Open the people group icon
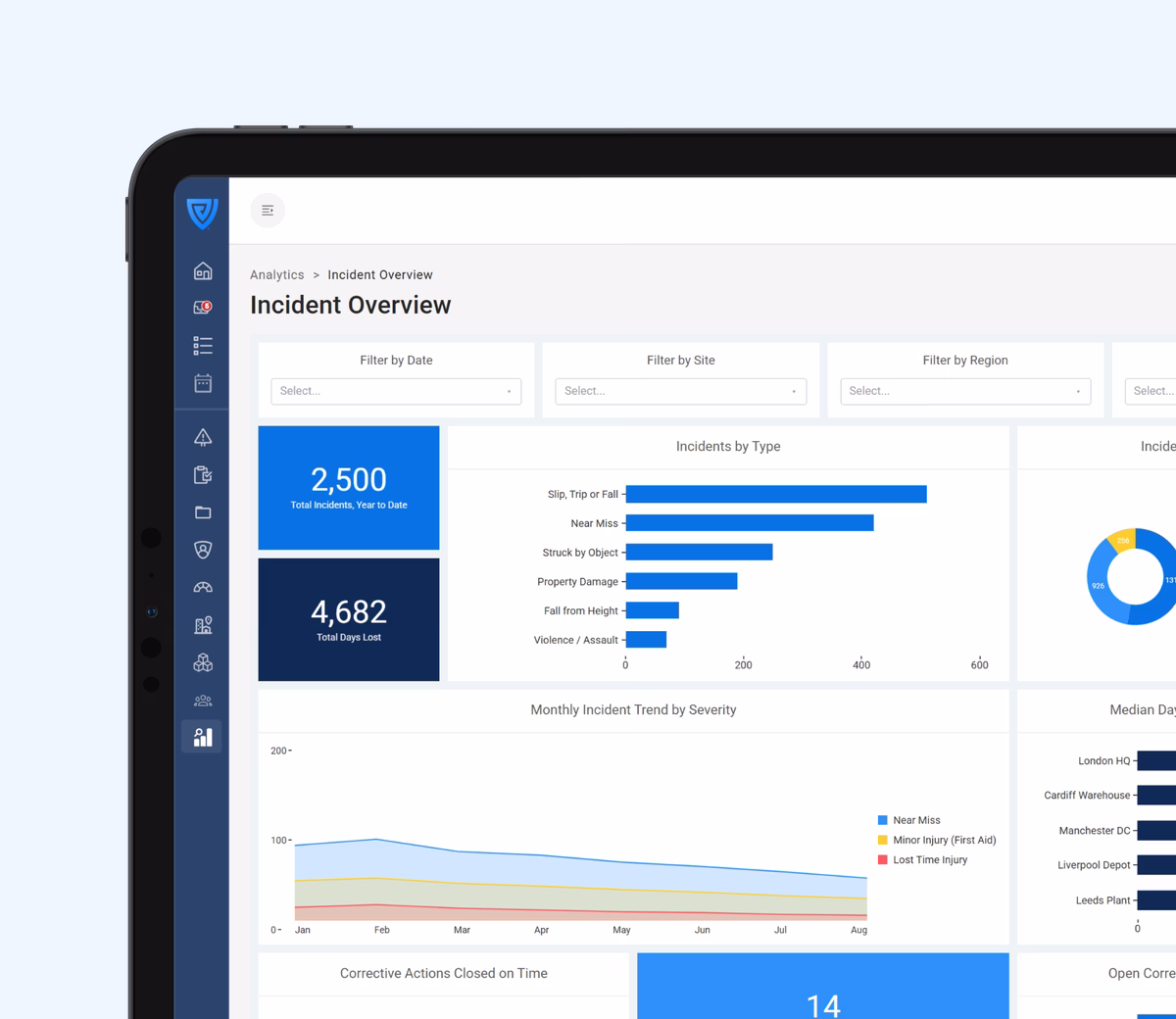Image resolution: width=1176 pixels, height=1019 pixels. click(203, 701)
